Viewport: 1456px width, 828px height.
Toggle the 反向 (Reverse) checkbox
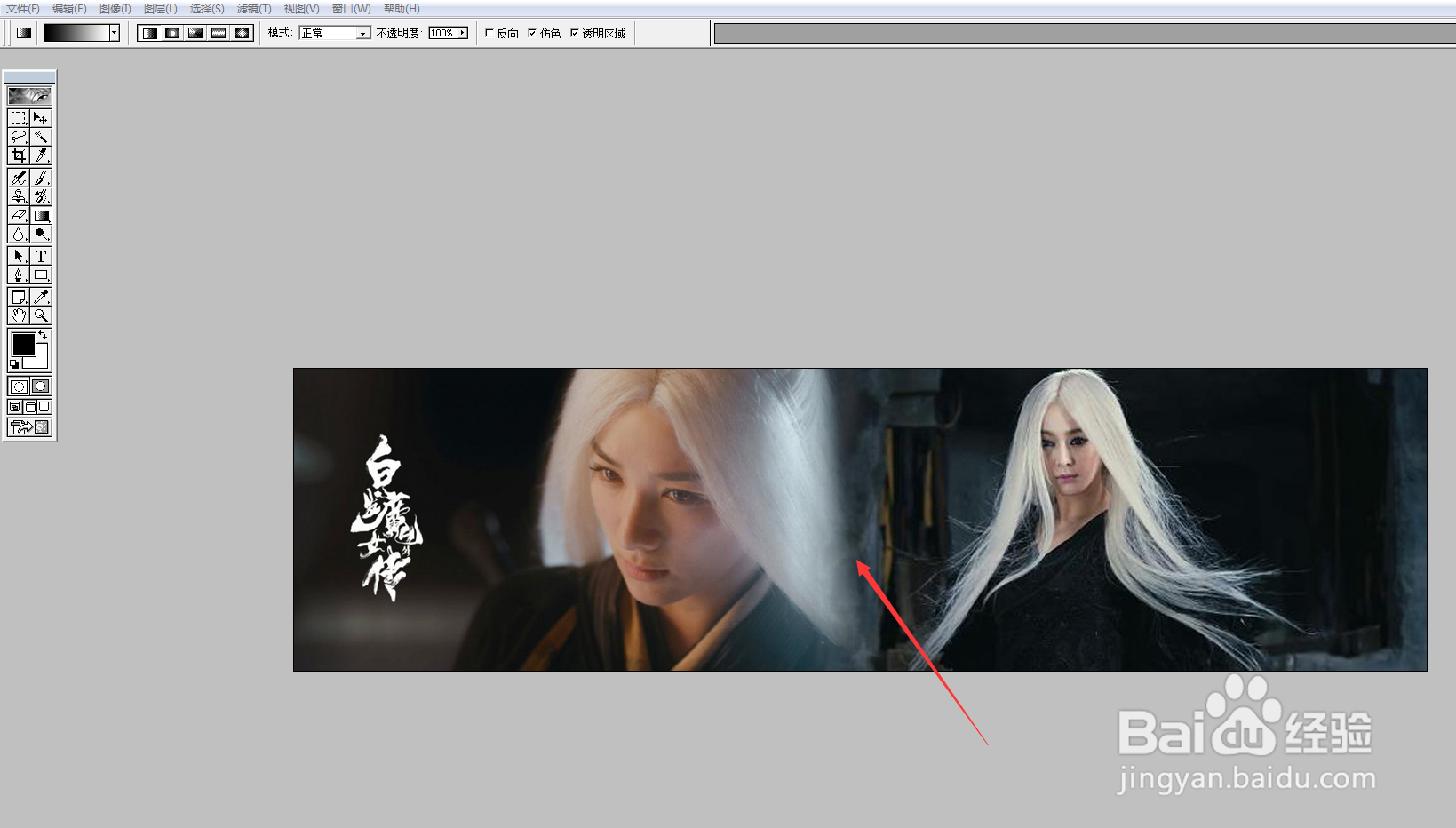coord(489,33)
